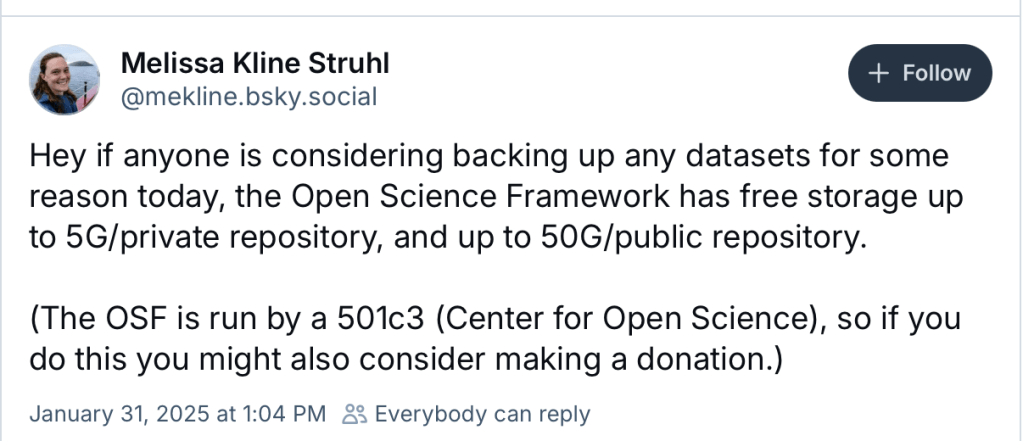
Task: Click the people icon beside reply settings
Action: tap(353, 414)
